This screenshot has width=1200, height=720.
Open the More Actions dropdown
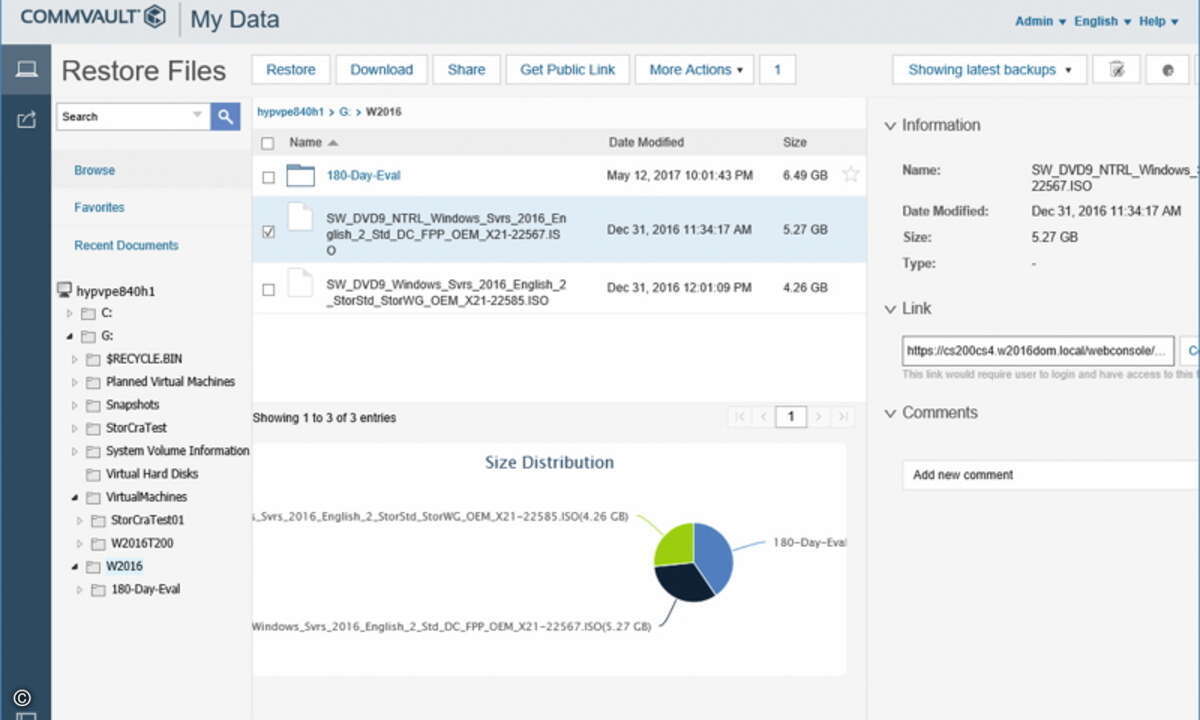point(695,70)
